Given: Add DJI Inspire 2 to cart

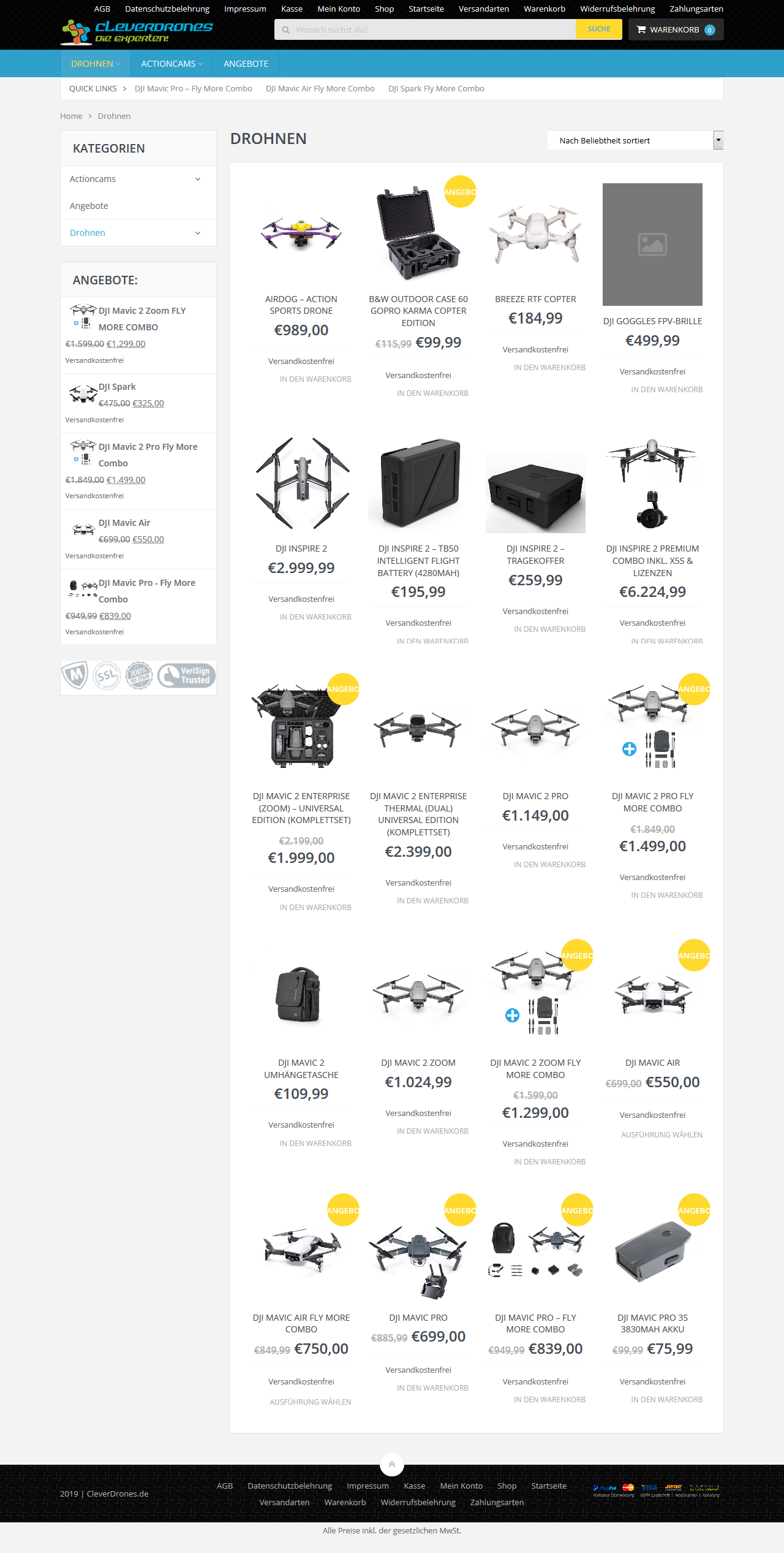Looking at the screenshot, I should (x=315, y=617).
